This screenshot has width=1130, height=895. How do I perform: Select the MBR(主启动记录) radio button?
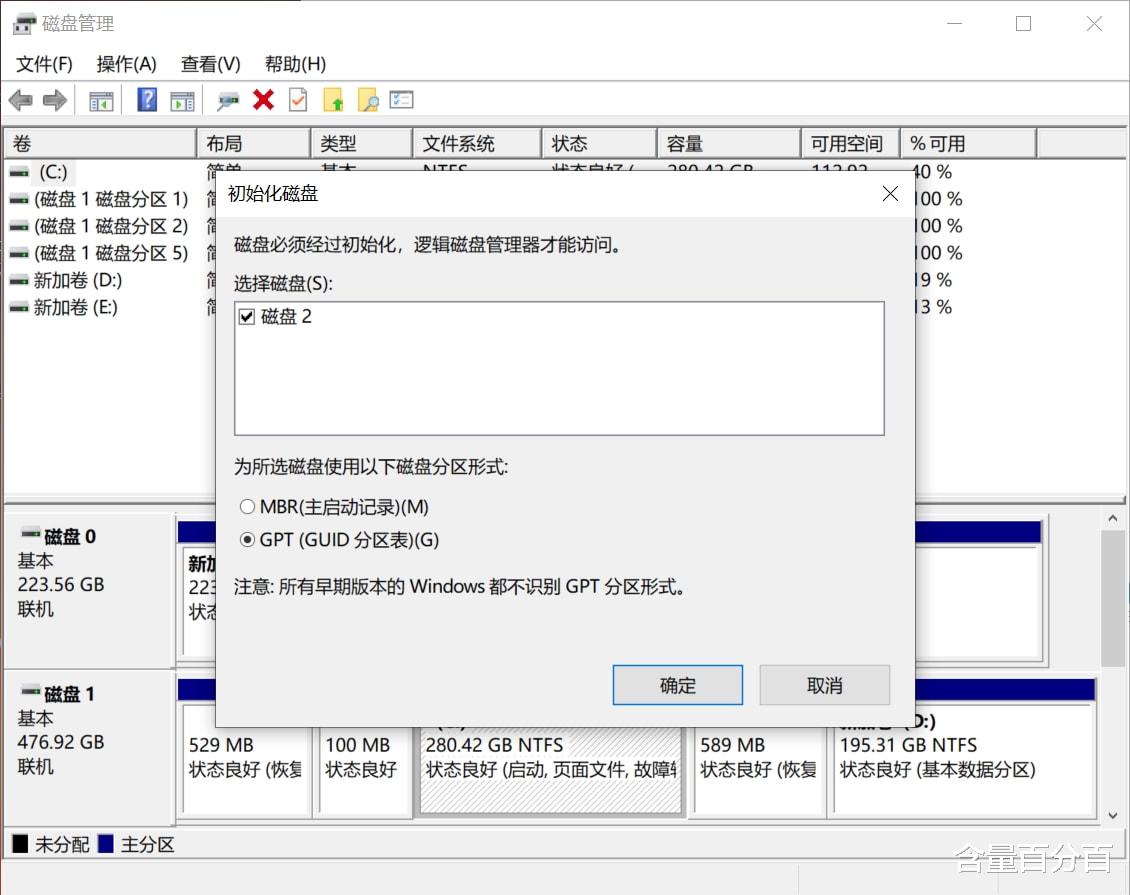click(247, 507)
